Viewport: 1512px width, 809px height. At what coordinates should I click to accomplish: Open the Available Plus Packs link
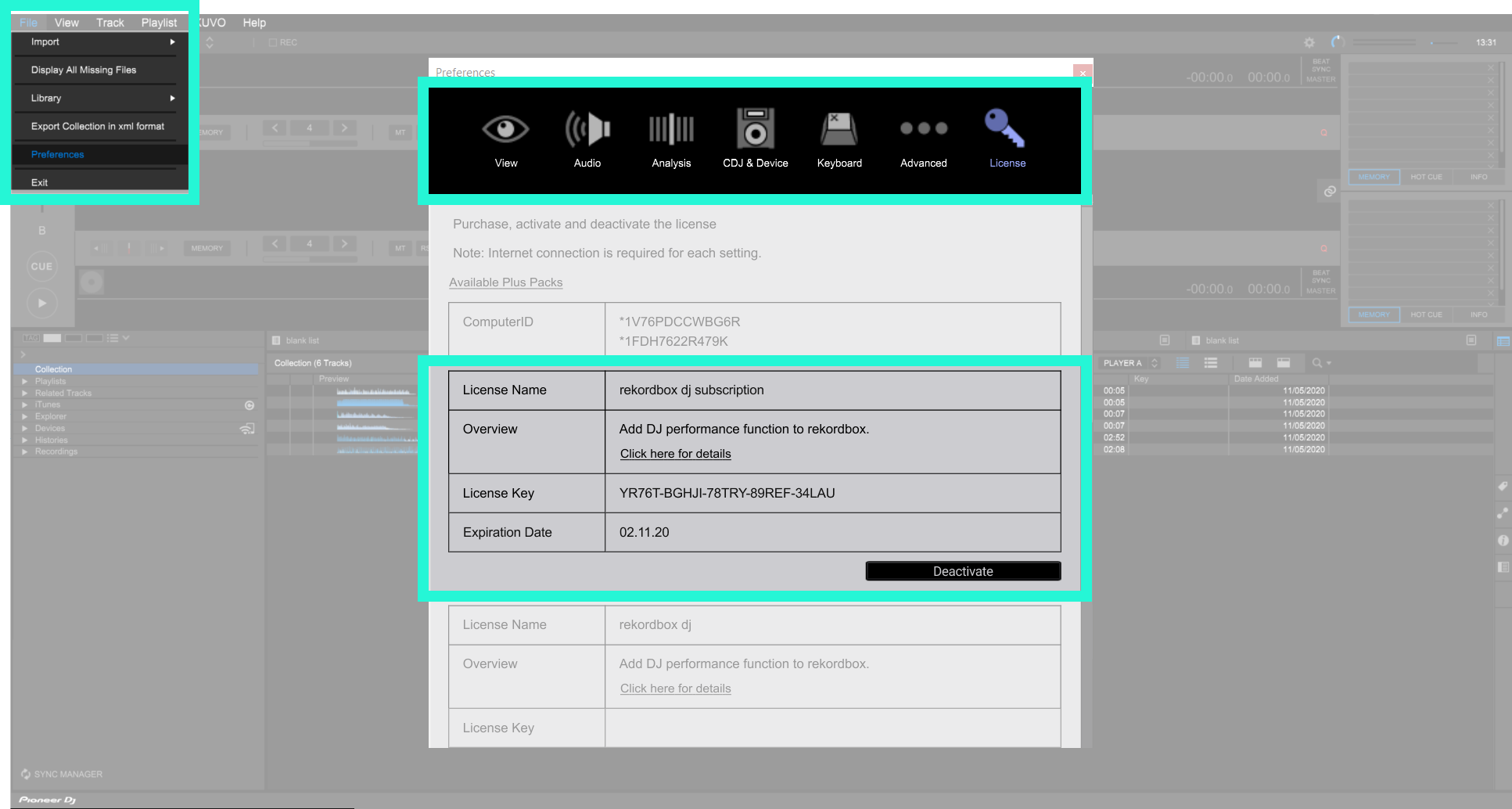[x=505, y=282]
